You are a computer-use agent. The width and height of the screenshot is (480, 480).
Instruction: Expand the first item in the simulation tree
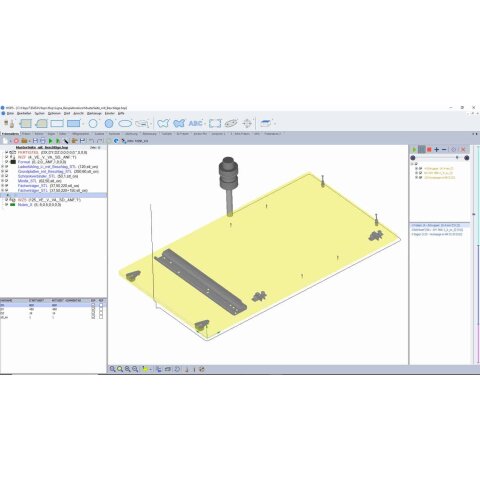tap(416, 169)
